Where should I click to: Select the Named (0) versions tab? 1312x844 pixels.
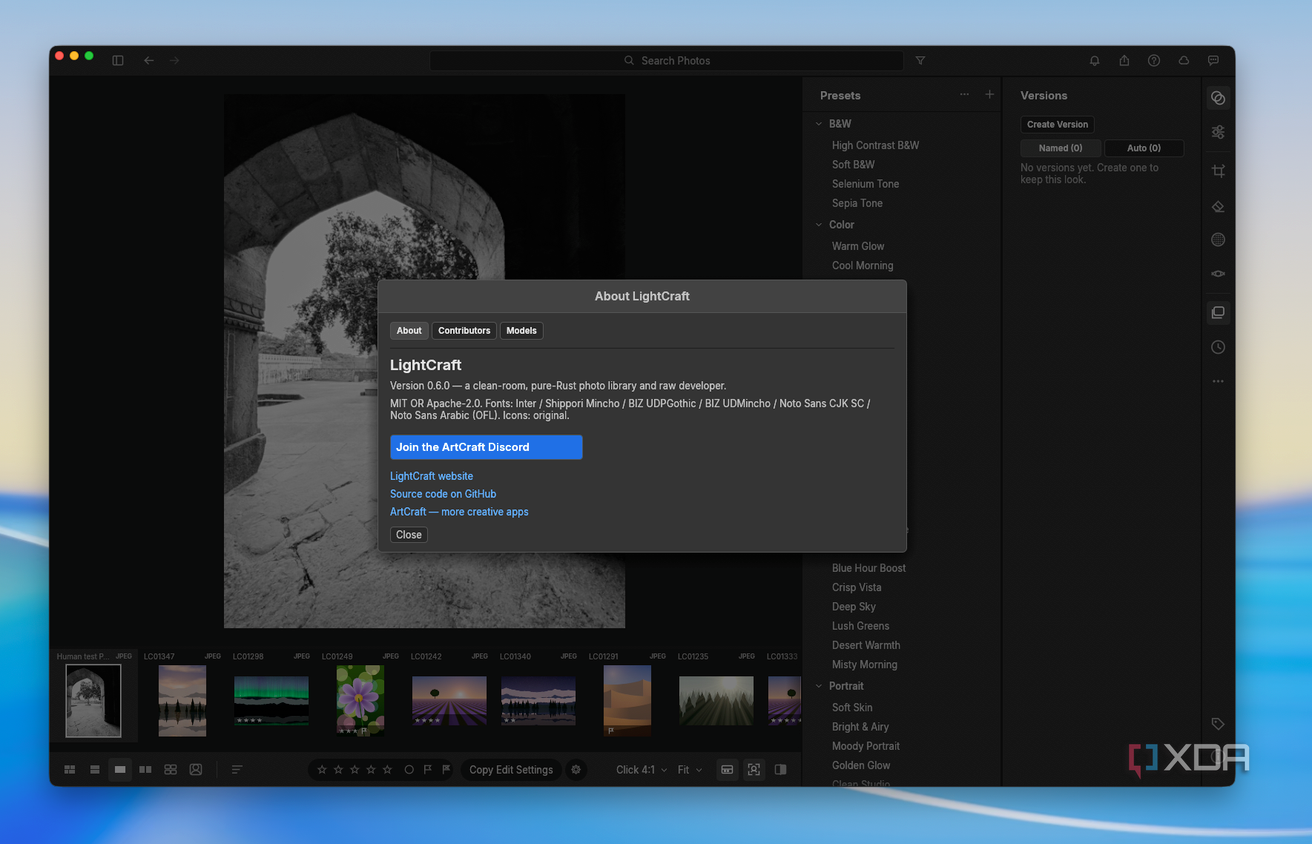pyautogui.click(x=1060, y=148)
